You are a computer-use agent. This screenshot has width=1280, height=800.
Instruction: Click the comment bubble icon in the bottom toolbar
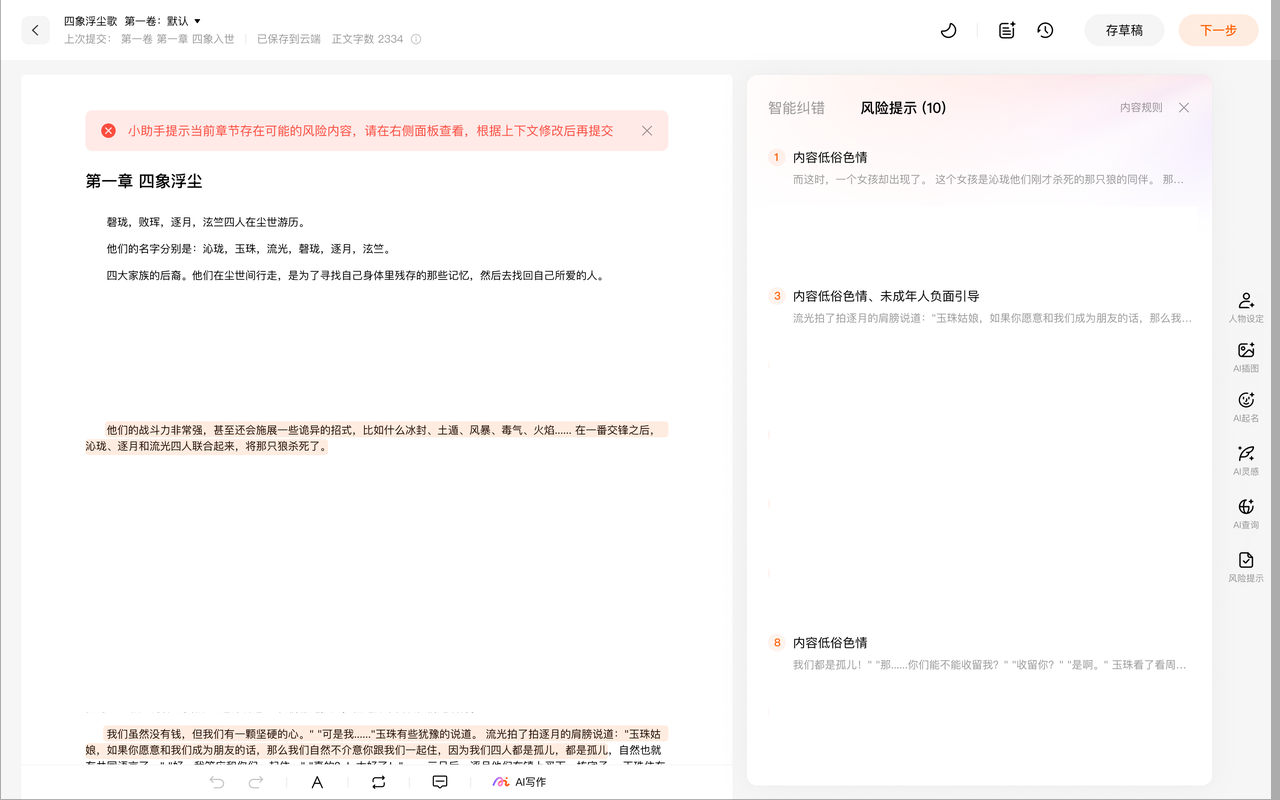click(x=440, y=782)
